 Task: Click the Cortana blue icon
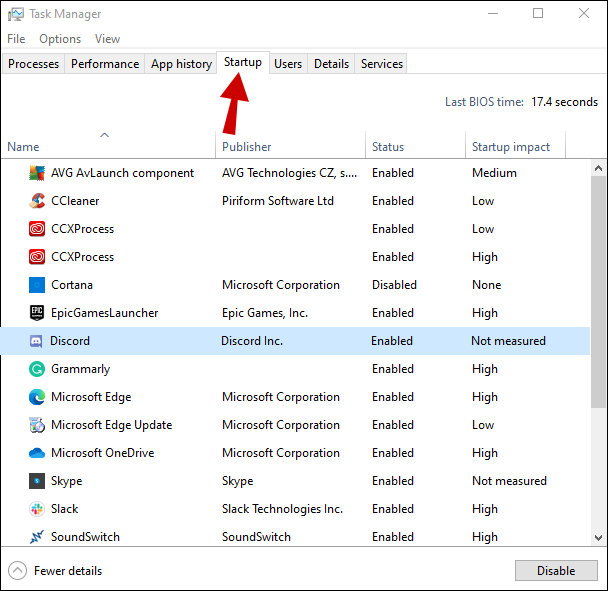point(37,285)
